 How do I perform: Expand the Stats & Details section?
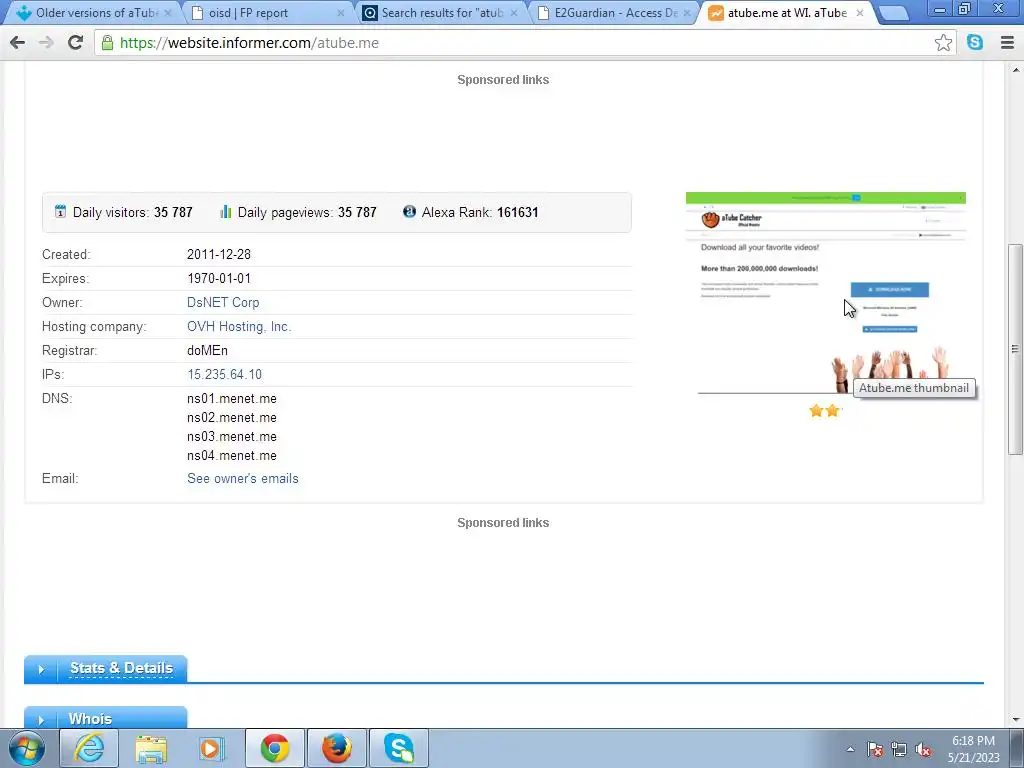coord(106,669)
